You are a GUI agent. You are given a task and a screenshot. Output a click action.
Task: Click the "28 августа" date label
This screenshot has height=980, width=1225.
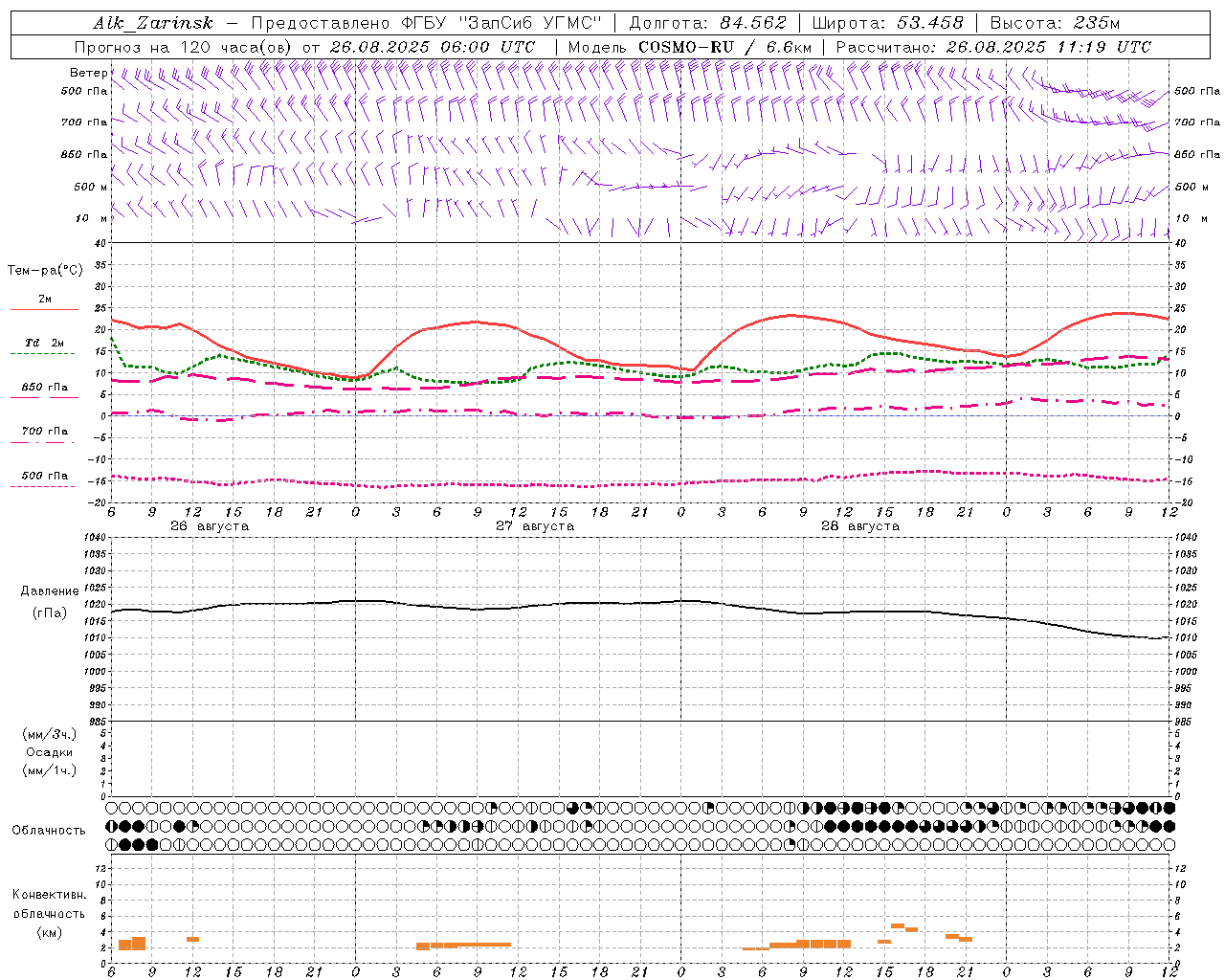tap(860, 526)
